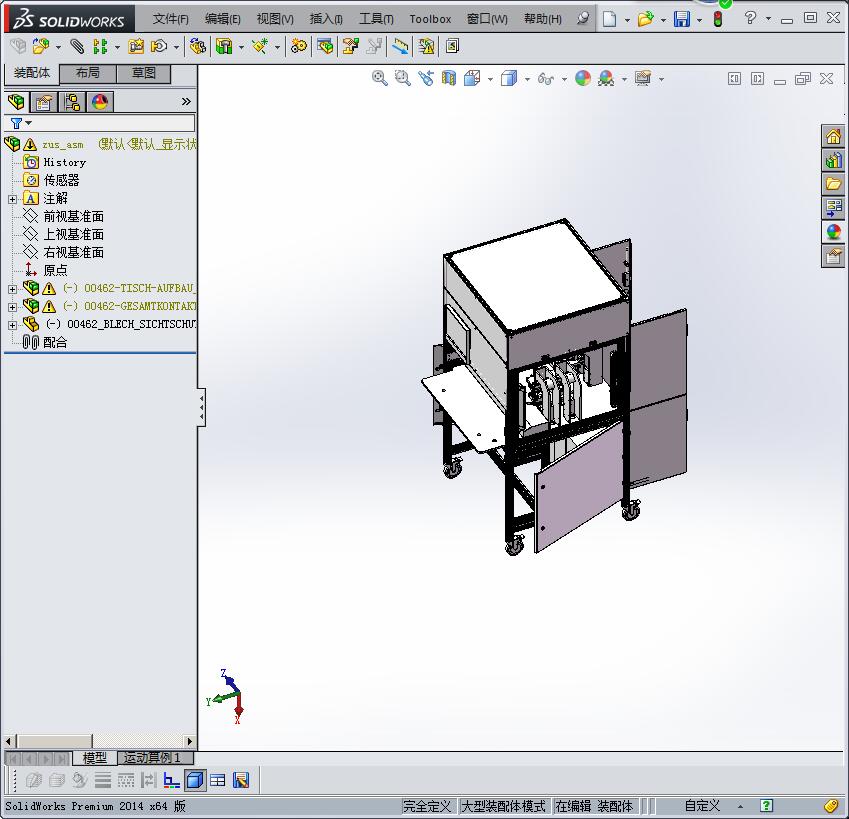Click the Zoom to Fit magnifier icon
The height and width of the screenshot is (819, 849).
[380, 78]
